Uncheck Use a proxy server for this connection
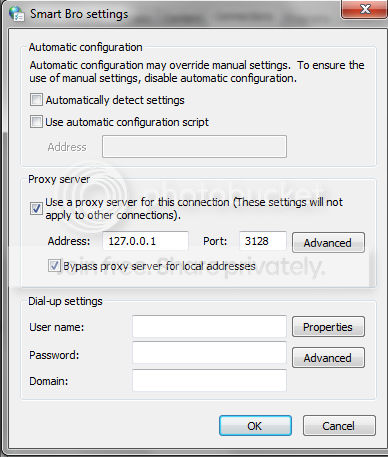 click(x=36, y=209)
